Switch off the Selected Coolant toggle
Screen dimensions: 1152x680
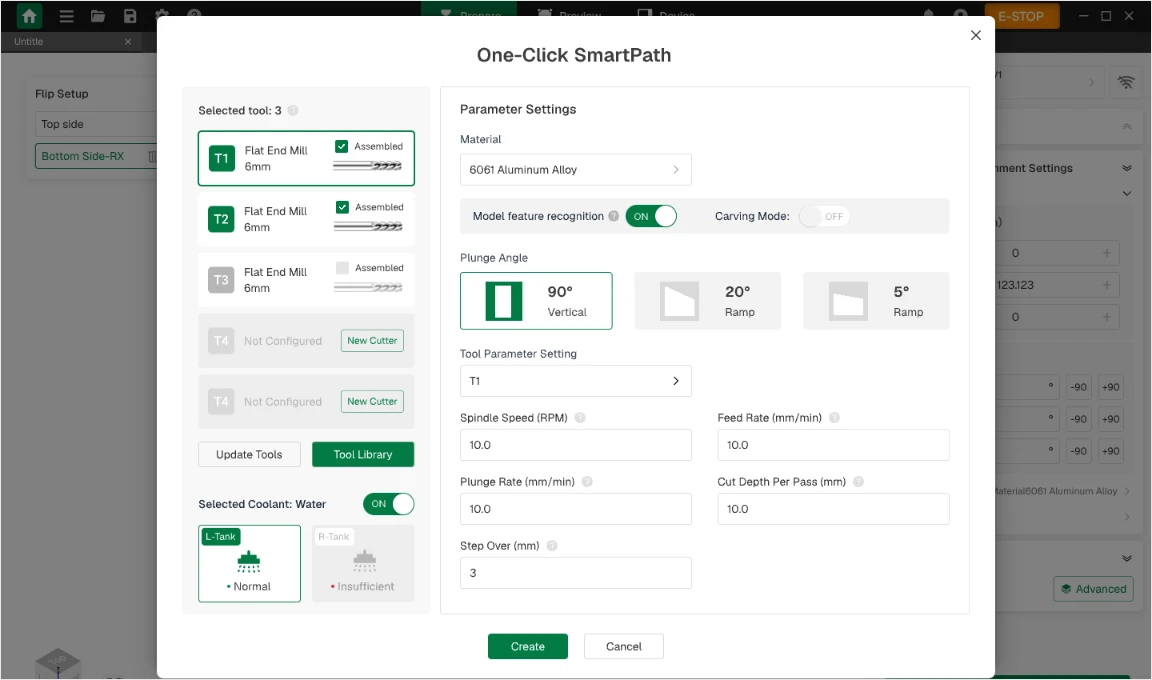[x=389, y=504]
